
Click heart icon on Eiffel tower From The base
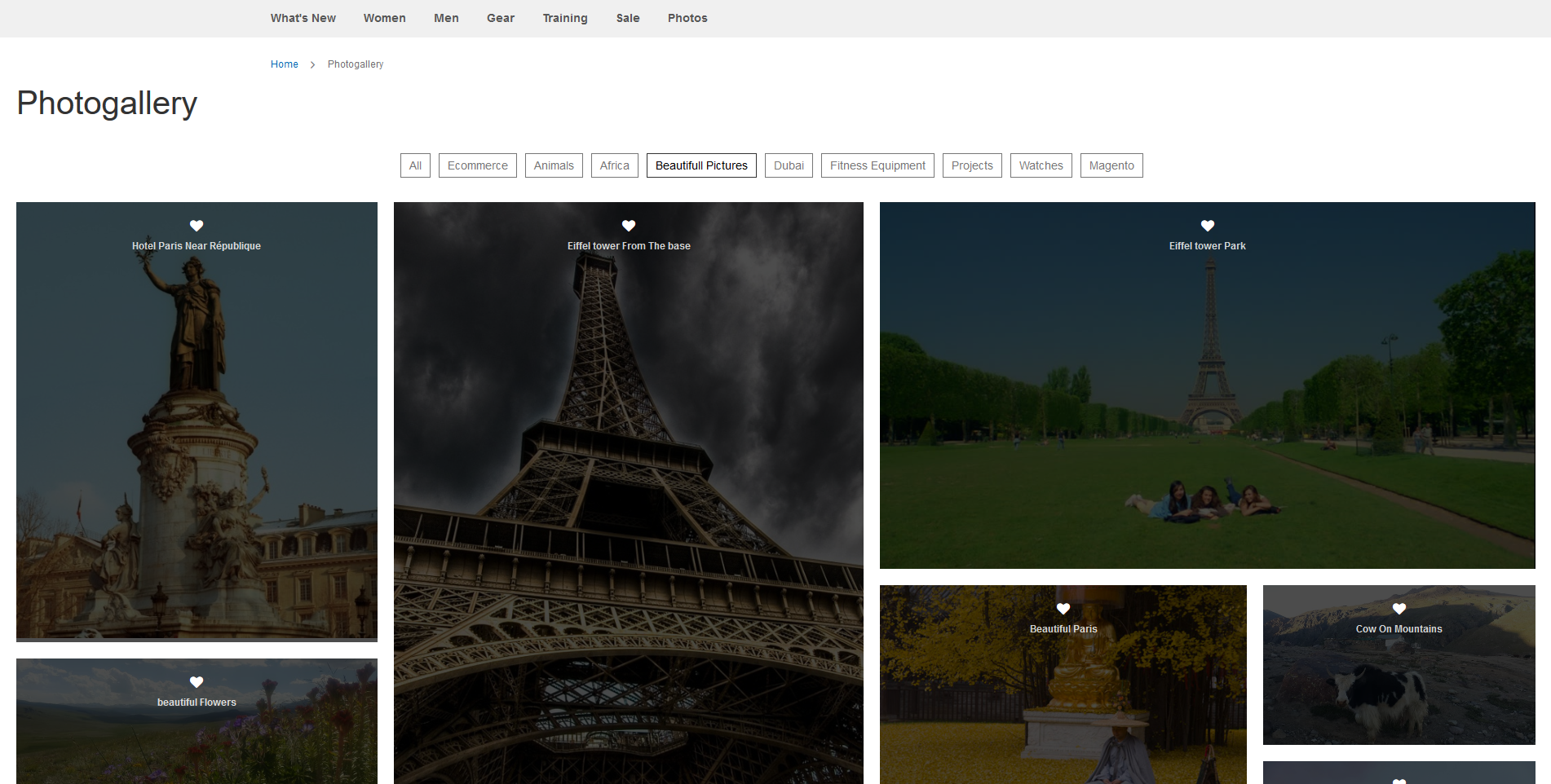(629, 226)
